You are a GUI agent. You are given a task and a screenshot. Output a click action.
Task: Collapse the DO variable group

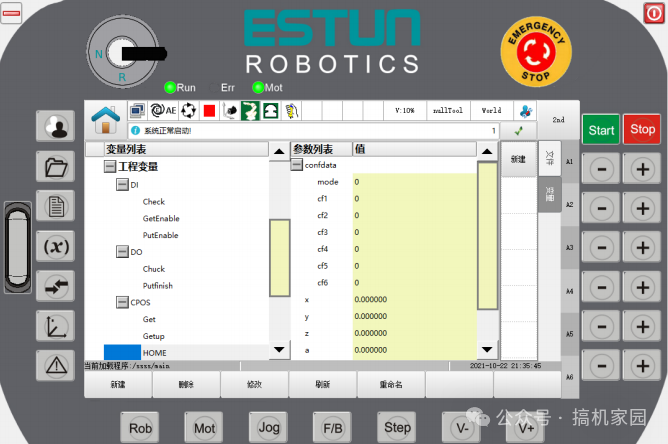click(x=122, y=252)
